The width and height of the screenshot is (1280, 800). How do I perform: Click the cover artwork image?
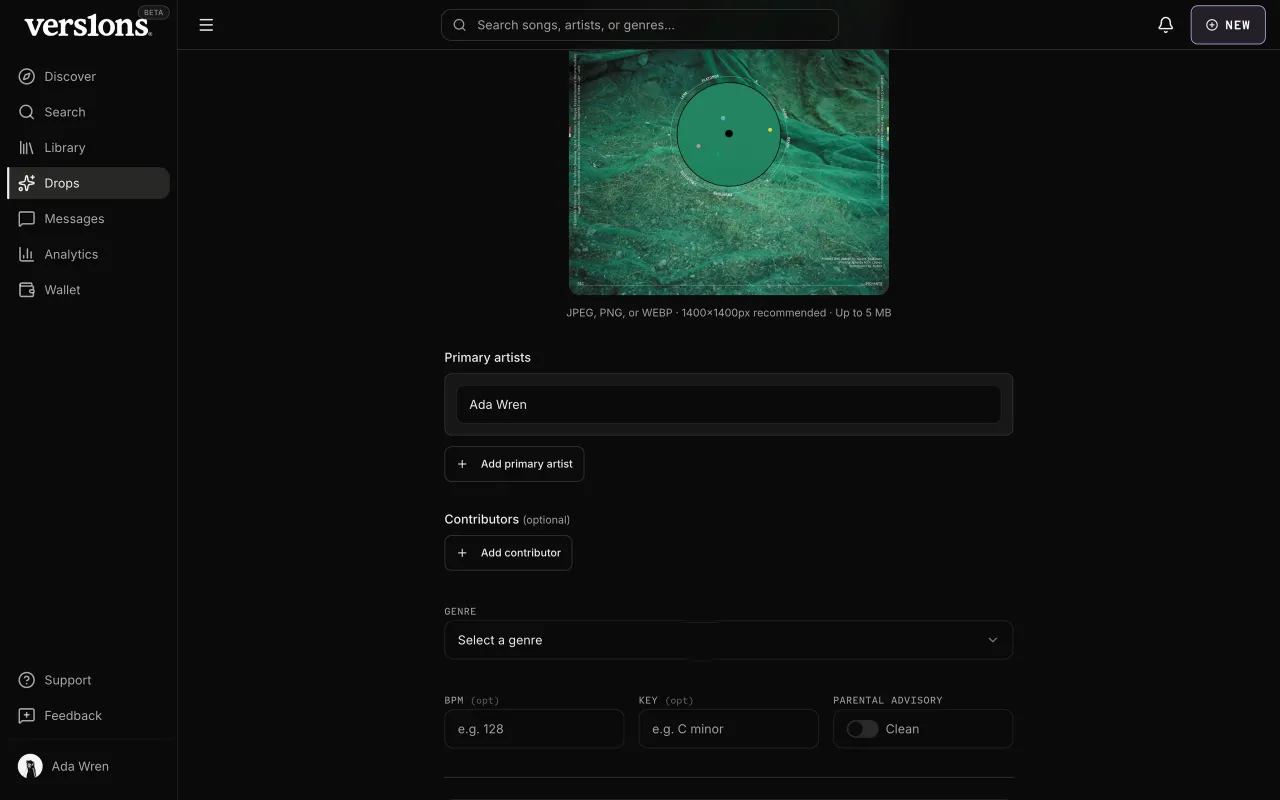pyautogui.click(x=728, y=172)
